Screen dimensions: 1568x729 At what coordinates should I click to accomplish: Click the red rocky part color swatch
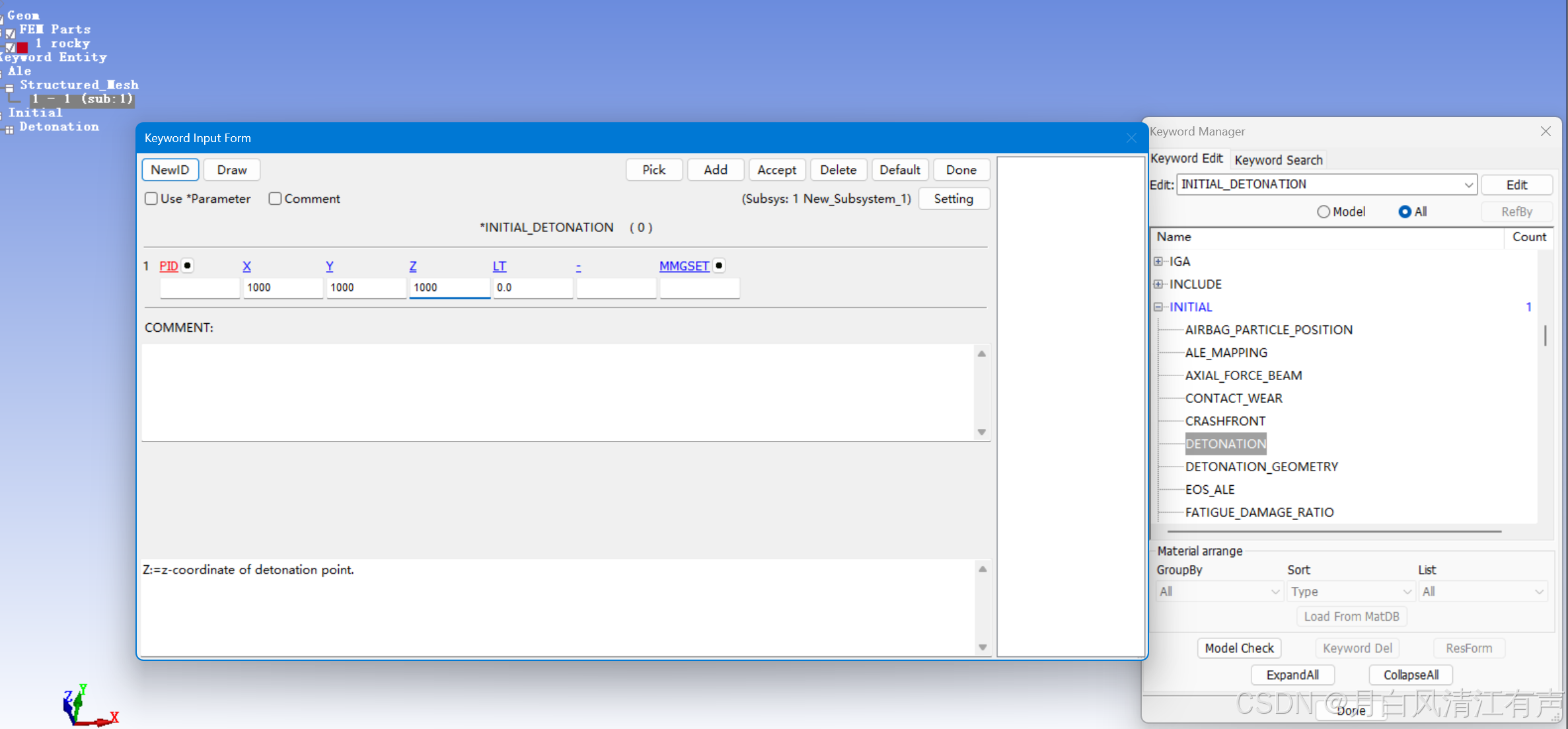coord(22,47)
